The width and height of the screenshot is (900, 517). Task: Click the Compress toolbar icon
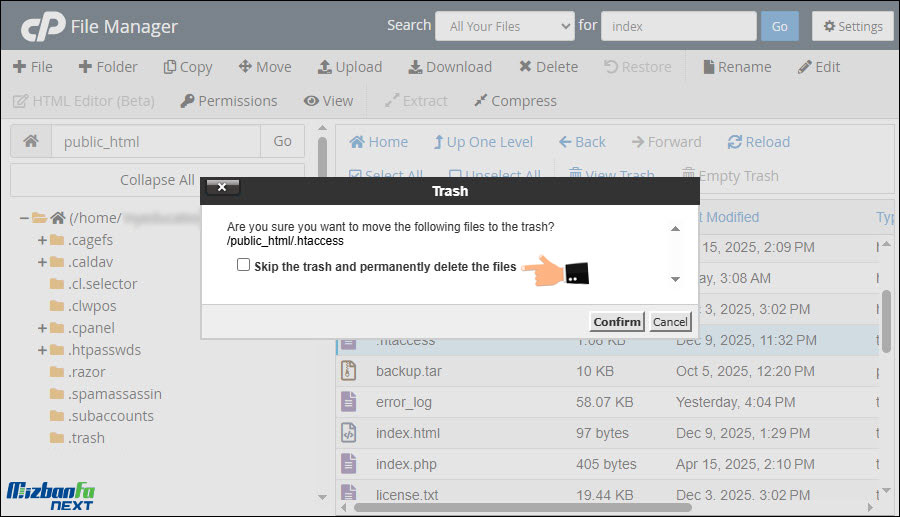click(x=481, y=101)
